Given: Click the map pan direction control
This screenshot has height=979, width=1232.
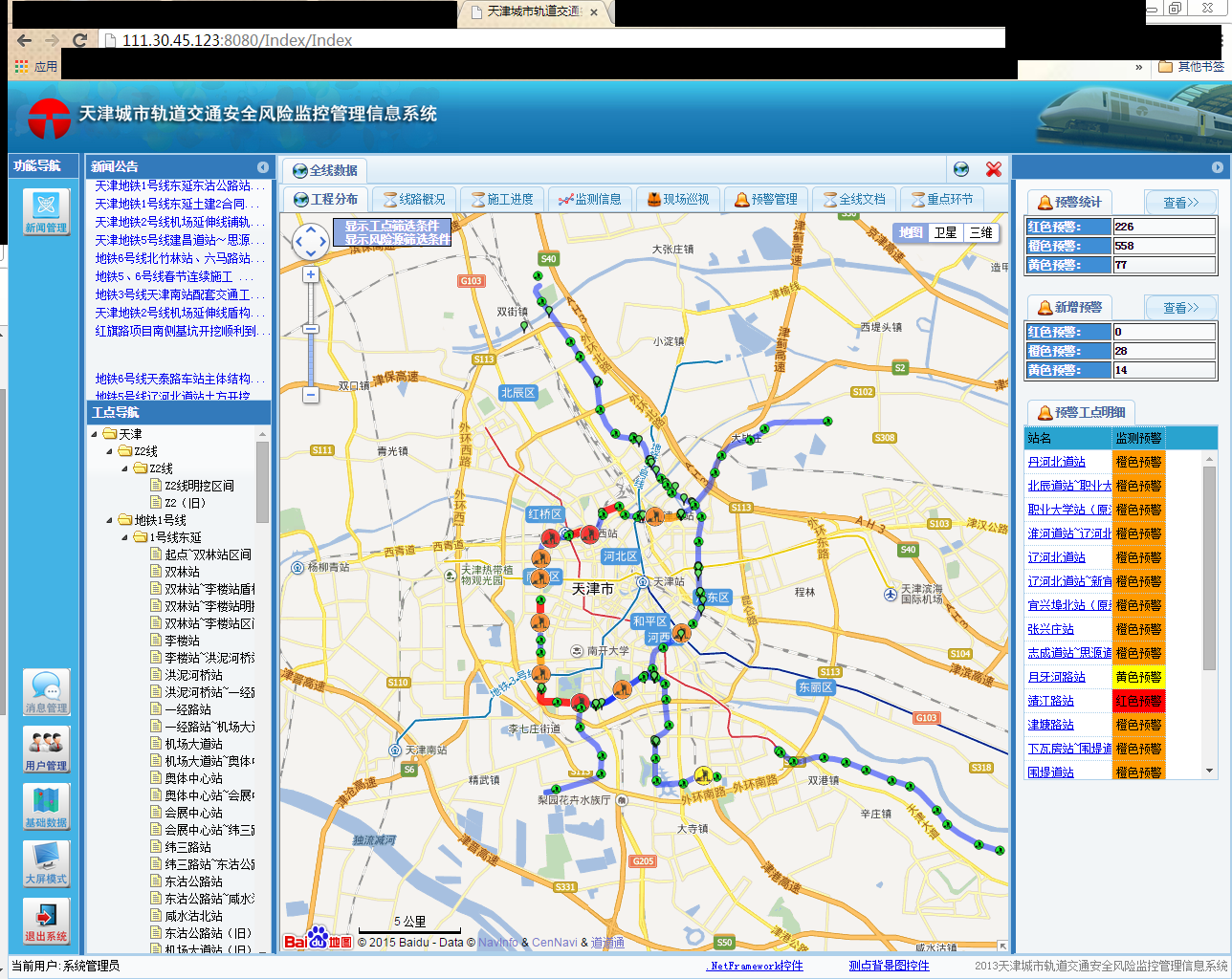Looking at the screenshot, I should (310, 242).
